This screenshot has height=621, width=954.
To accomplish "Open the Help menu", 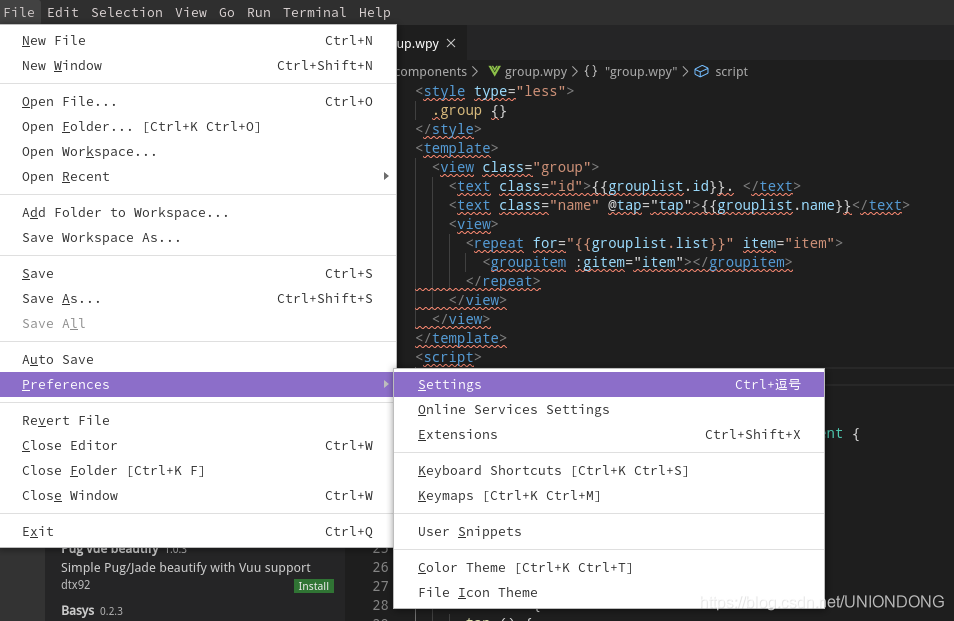I will coord(374,12).
